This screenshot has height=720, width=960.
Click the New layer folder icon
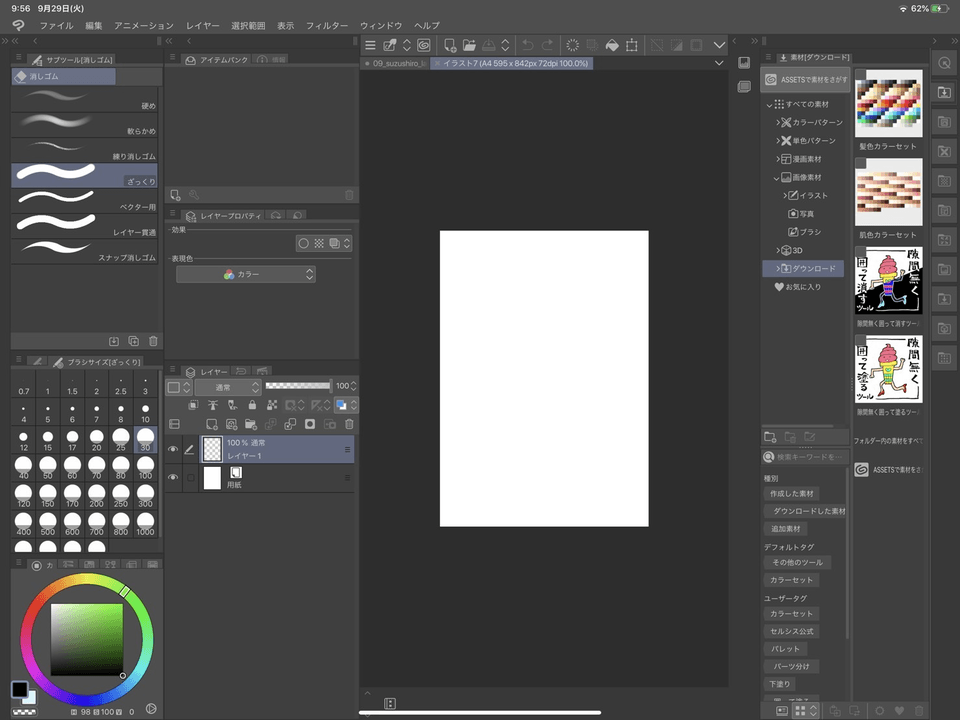pyautogui.click(x=251, y=424)
